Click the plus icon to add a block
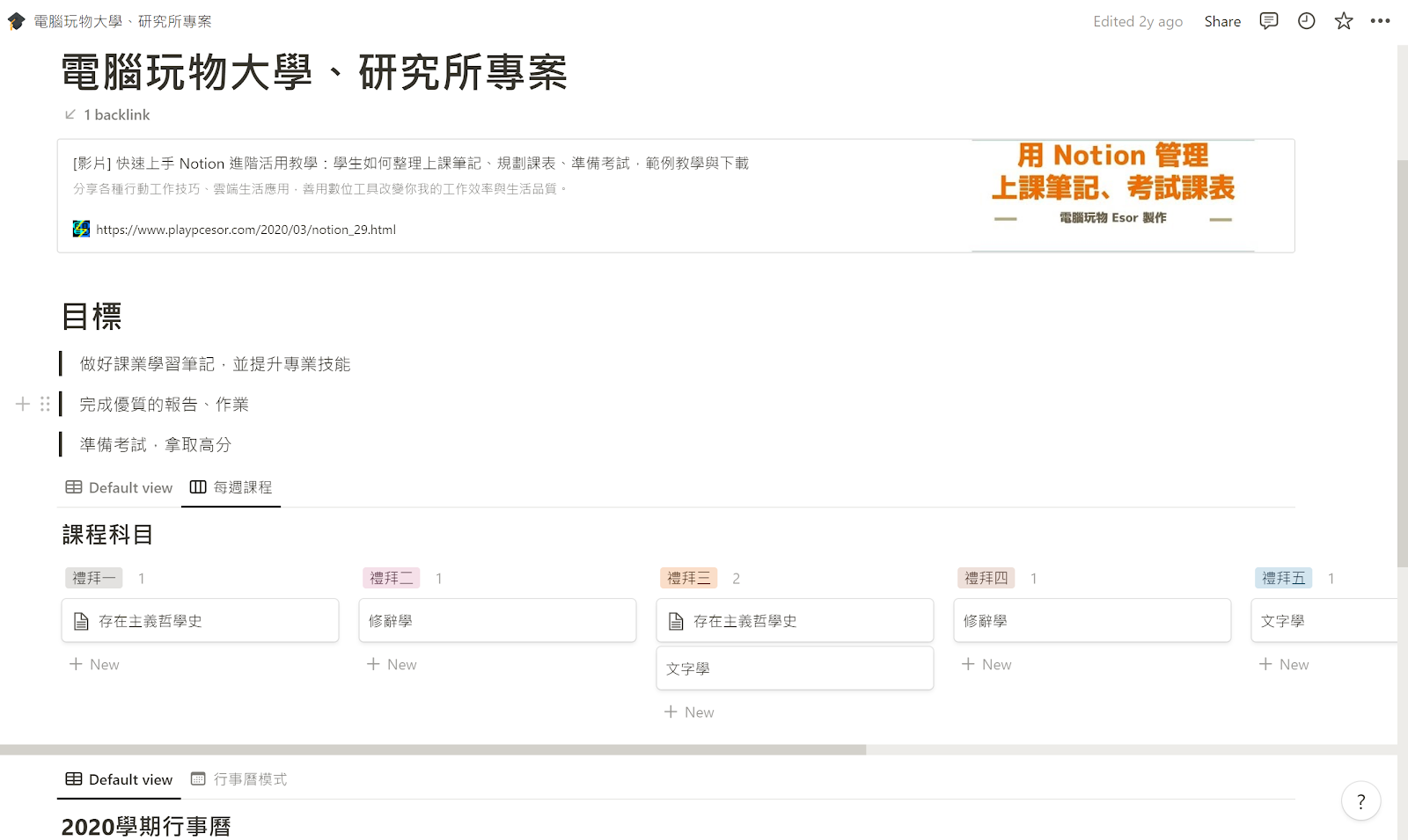The height and width of the screenshot is (840, 1408). click(x=23, y=404)
